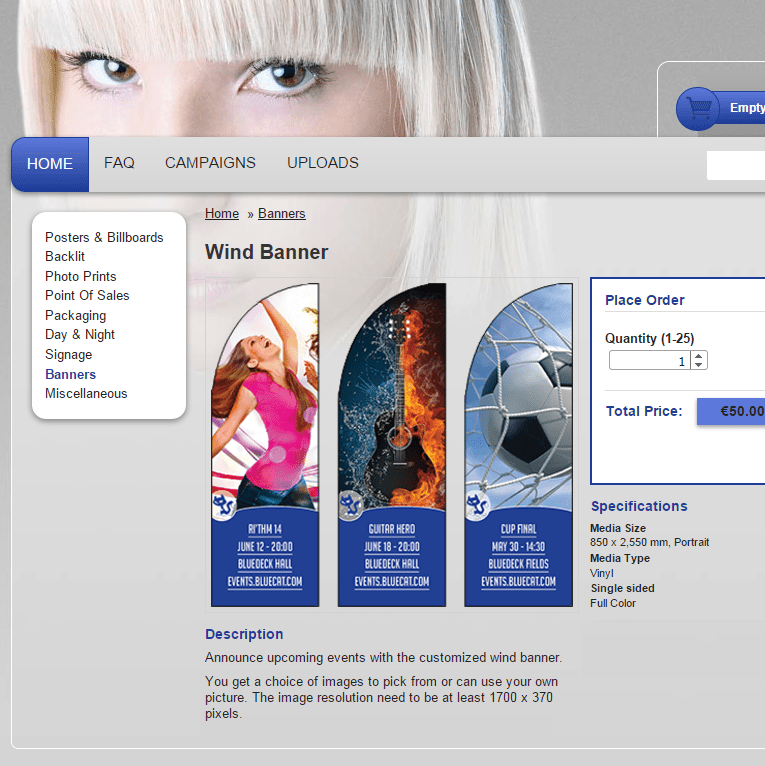765x766 pixels.
Task: Select Point Of Sales in sidebar
Action: pos(87,296)
